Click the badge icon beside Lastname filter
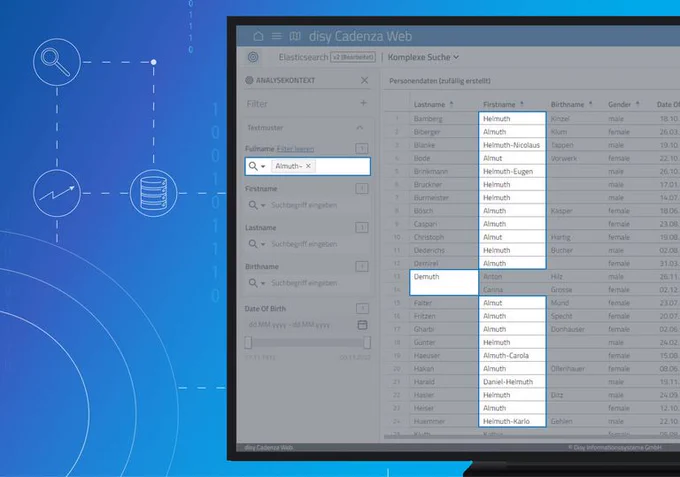 coord(362,228)
